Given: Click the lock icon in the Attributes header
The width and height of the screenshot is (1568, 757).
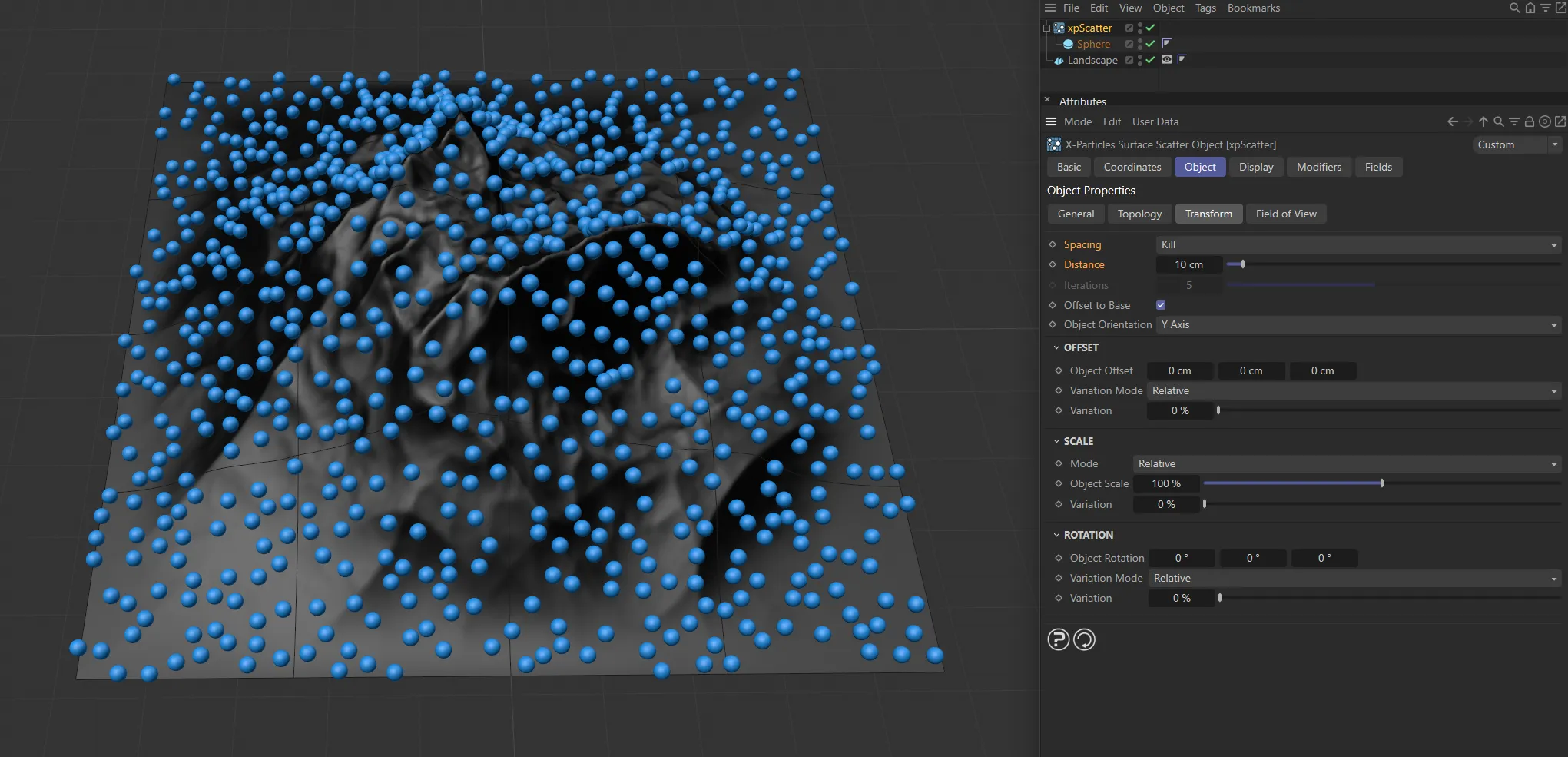Looking at the screenshot, I should tap(1530, 121).
